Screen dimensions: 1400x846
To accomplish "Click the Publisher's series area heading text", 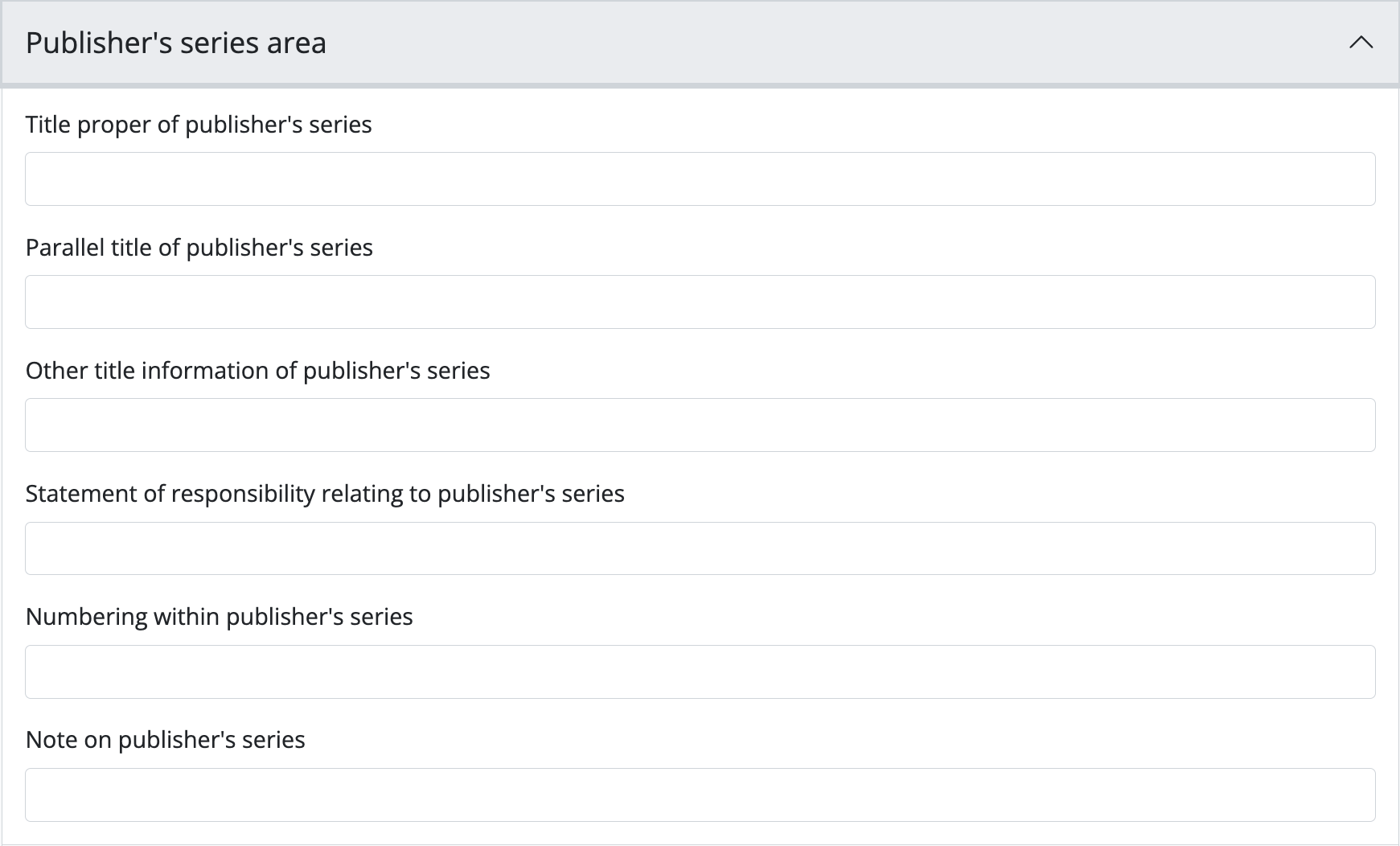I will pos(176,43).
